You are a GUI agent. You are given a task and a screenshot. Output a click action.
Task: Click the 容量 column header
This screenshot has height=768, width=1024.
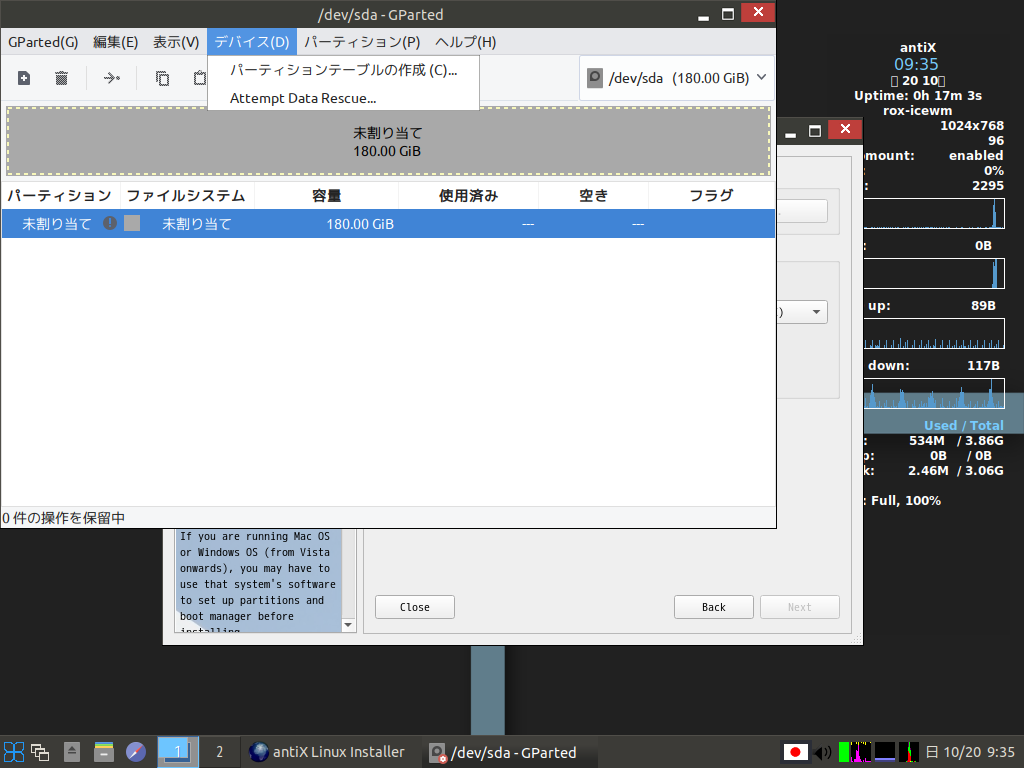[327, 195]
